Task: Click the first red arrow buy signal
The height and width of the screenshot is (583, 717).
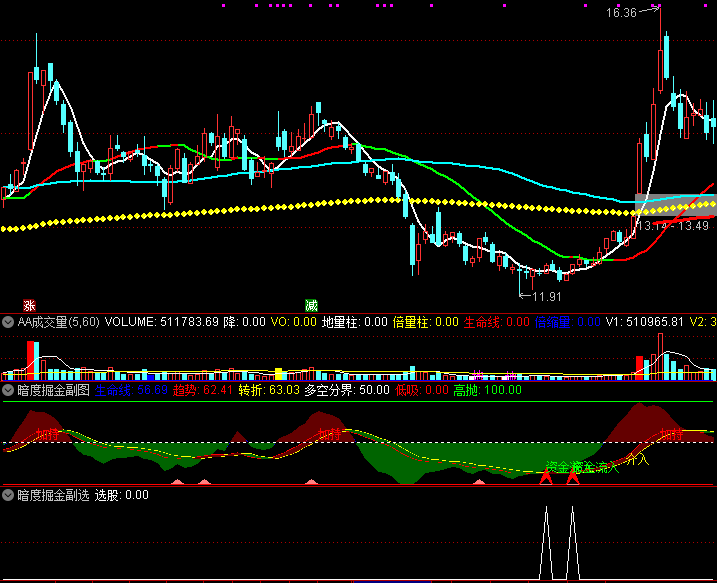Action: point(546,478)
